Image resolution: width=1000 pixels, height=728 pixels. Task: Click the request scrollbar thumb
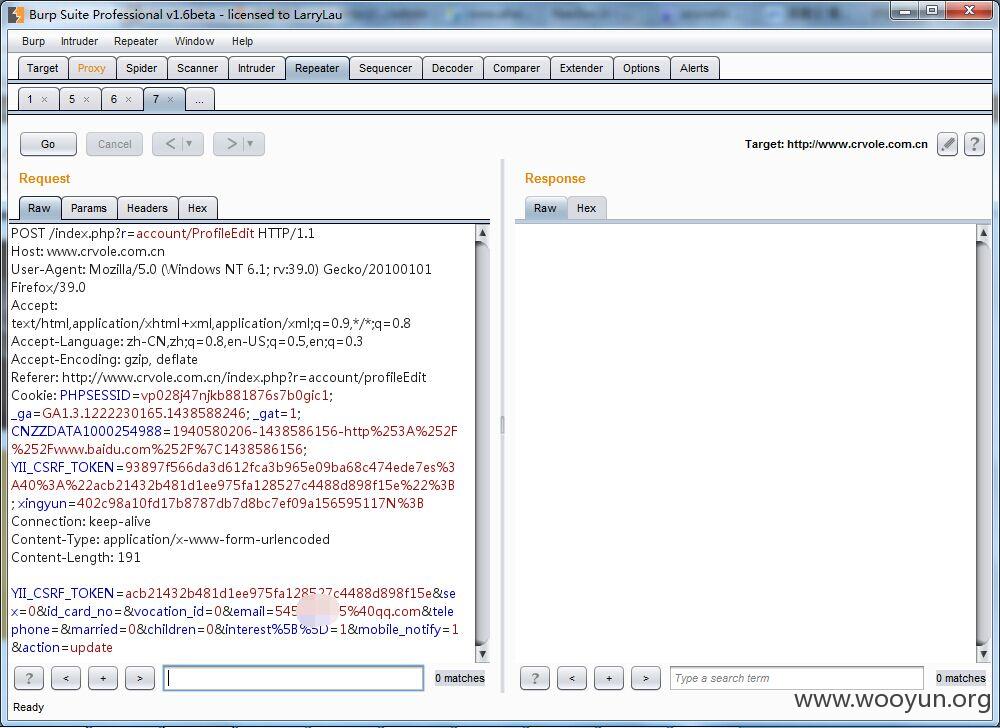pyautogui.click(x=482, y=442)
